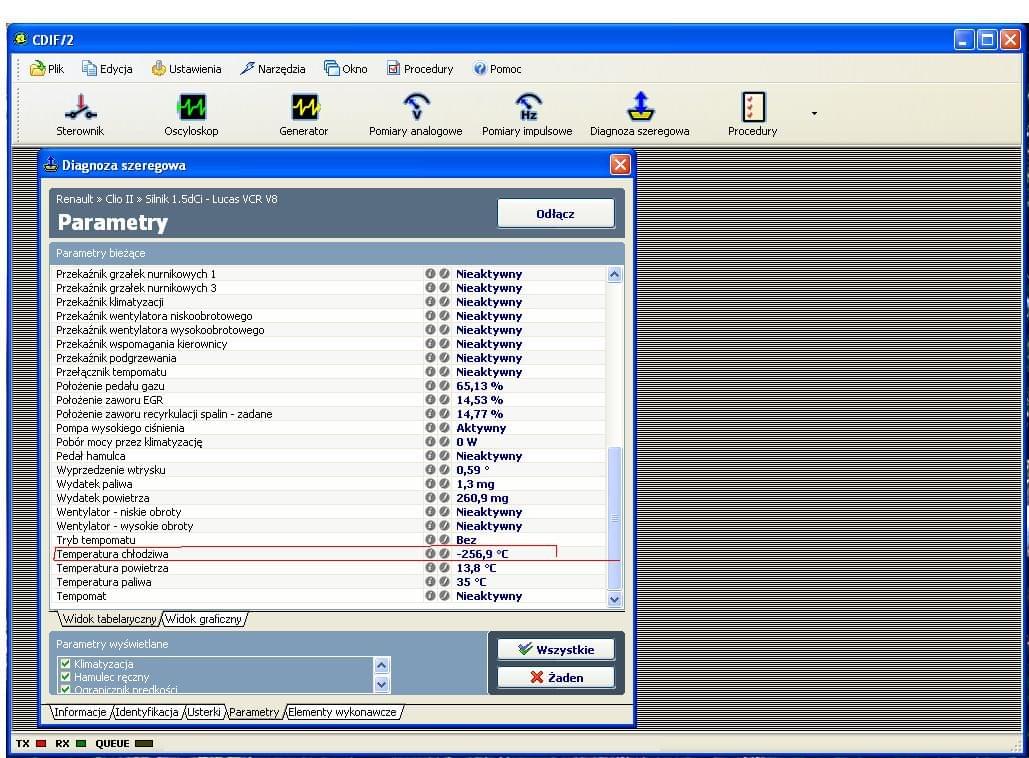The width and height of the screenshot is (1029, 758).
Task: Open the Okno menu
Action: click(346, 69)
